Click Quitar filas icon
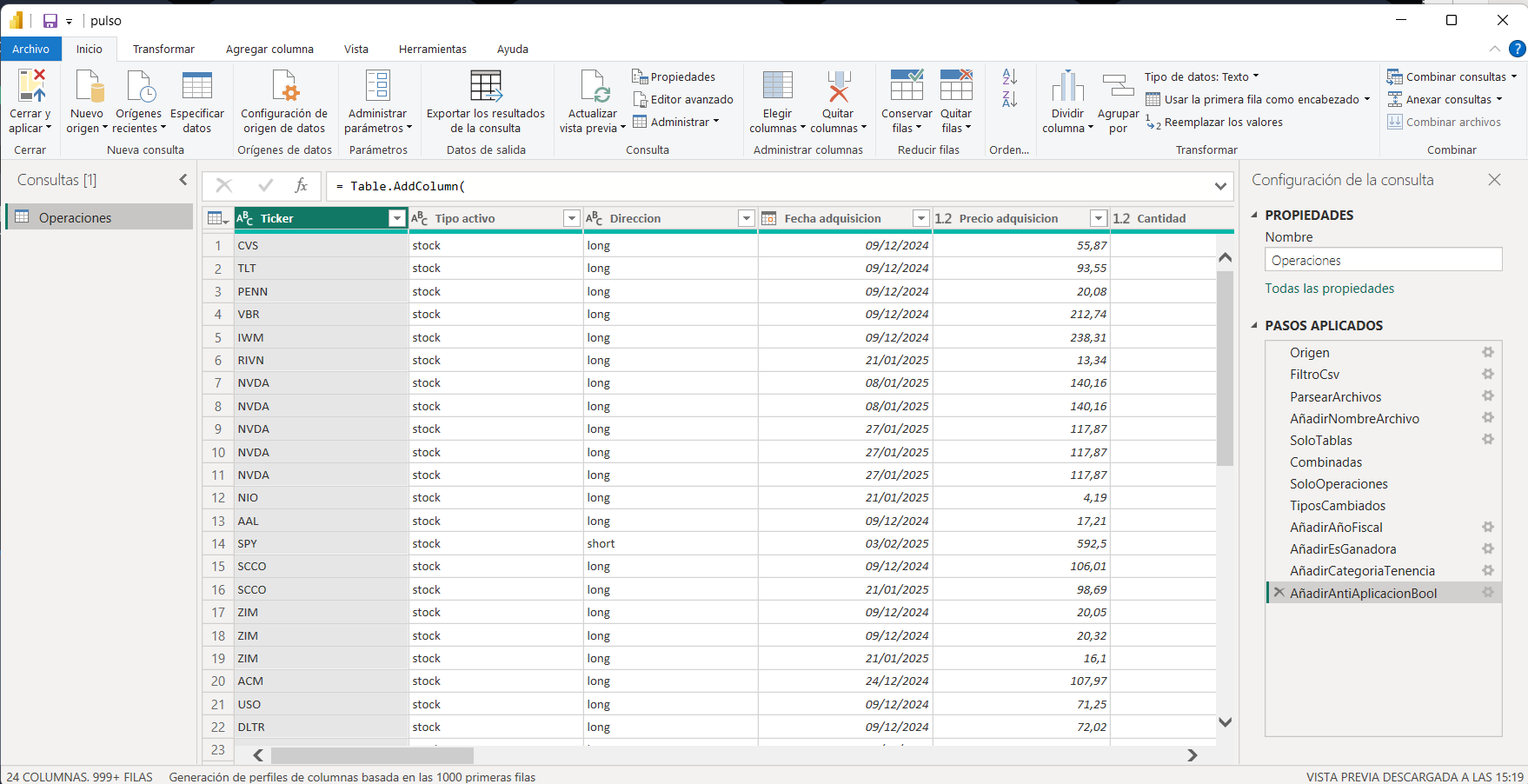Image resolution: width=1528 pixels, height=784 pixels. click(956, 86)
